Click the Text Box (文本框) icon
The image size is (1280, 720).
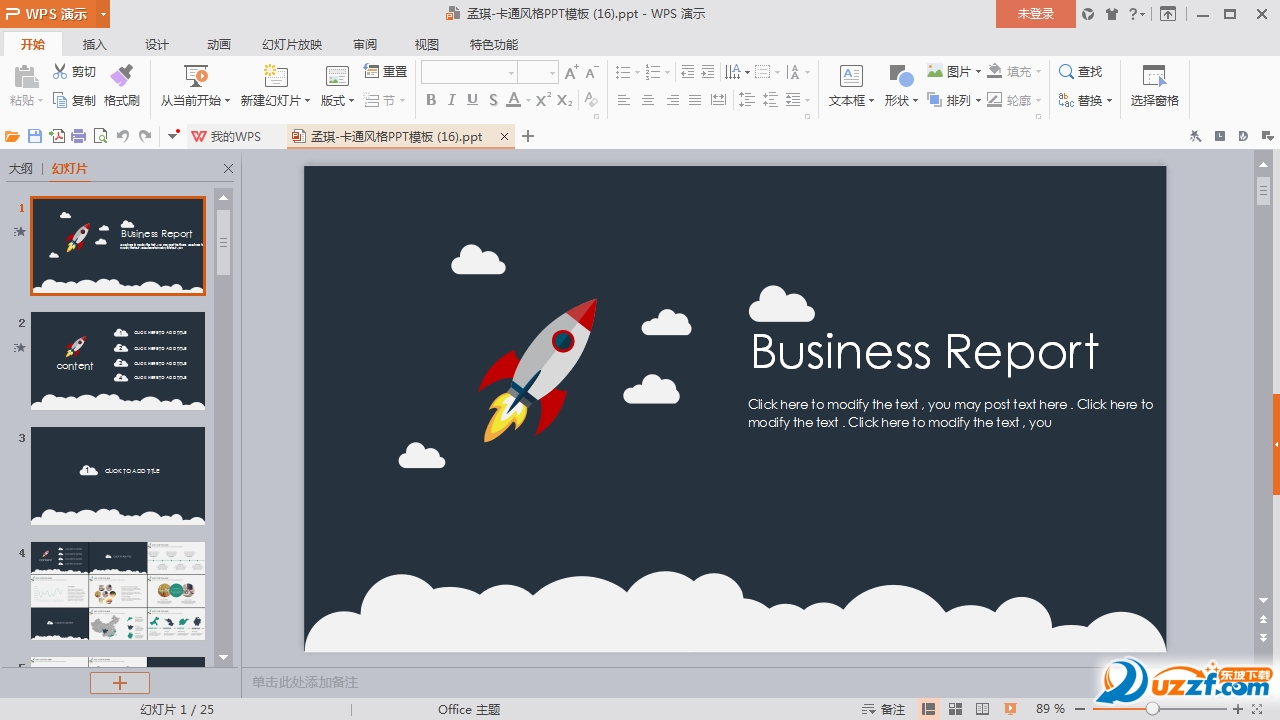(851, 76)
